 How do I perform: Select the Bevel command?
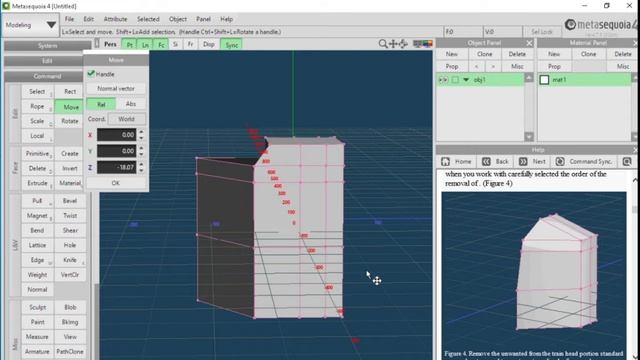70,201
